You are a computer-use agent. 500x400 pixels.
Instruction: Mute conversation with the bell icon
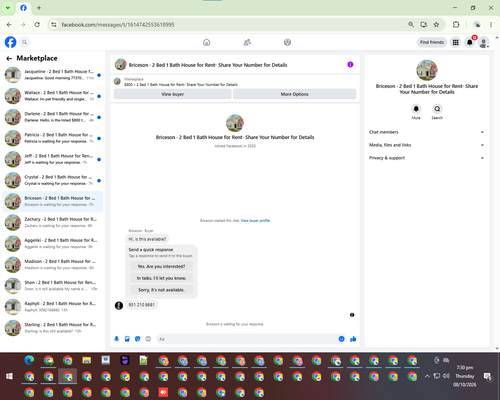(416, 109)
